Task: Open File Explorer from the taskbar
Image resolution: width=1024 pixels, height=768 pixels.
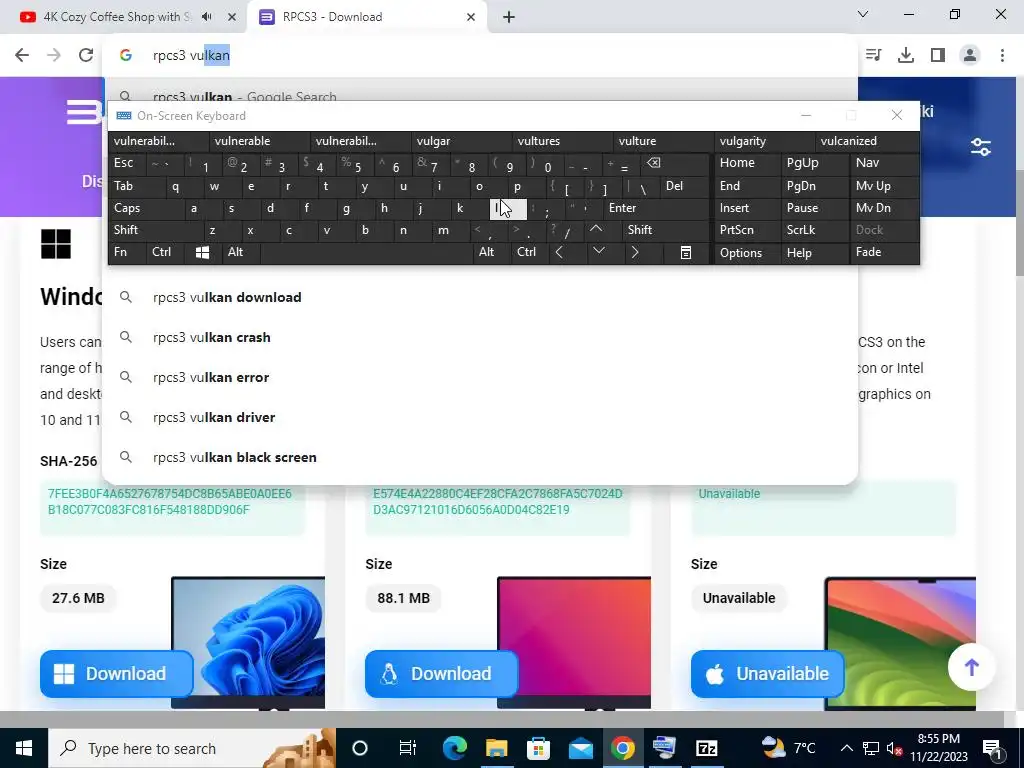Action: [x=496, y=748]
